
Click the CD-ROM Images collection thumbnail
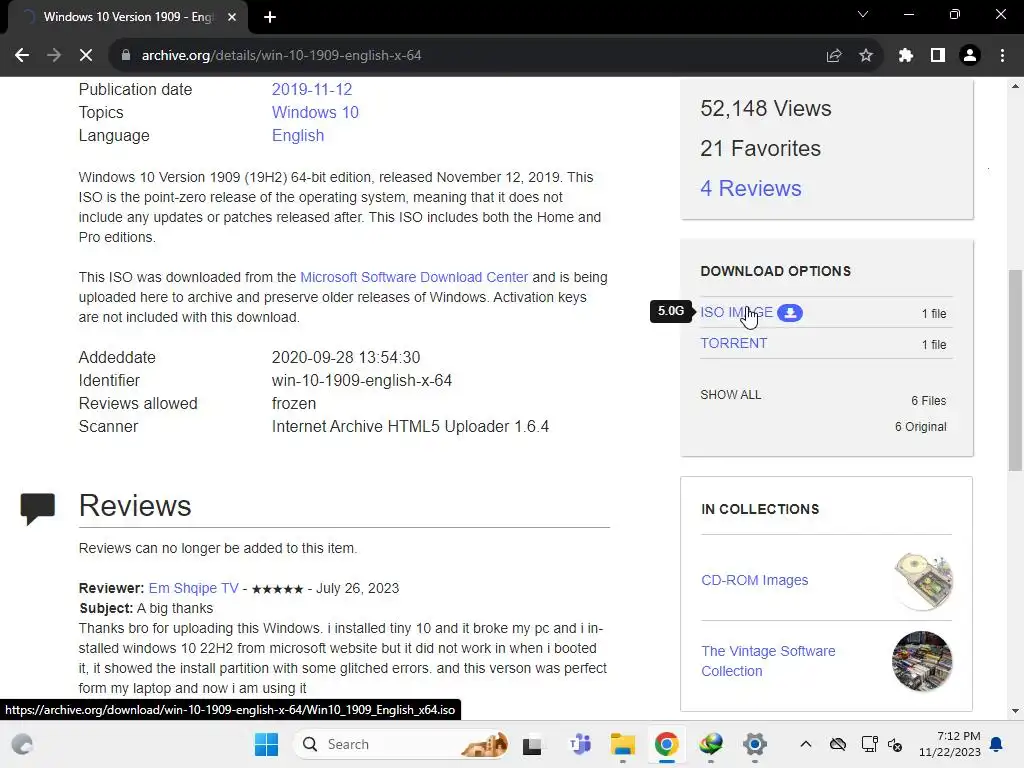[x=922, y=581]
